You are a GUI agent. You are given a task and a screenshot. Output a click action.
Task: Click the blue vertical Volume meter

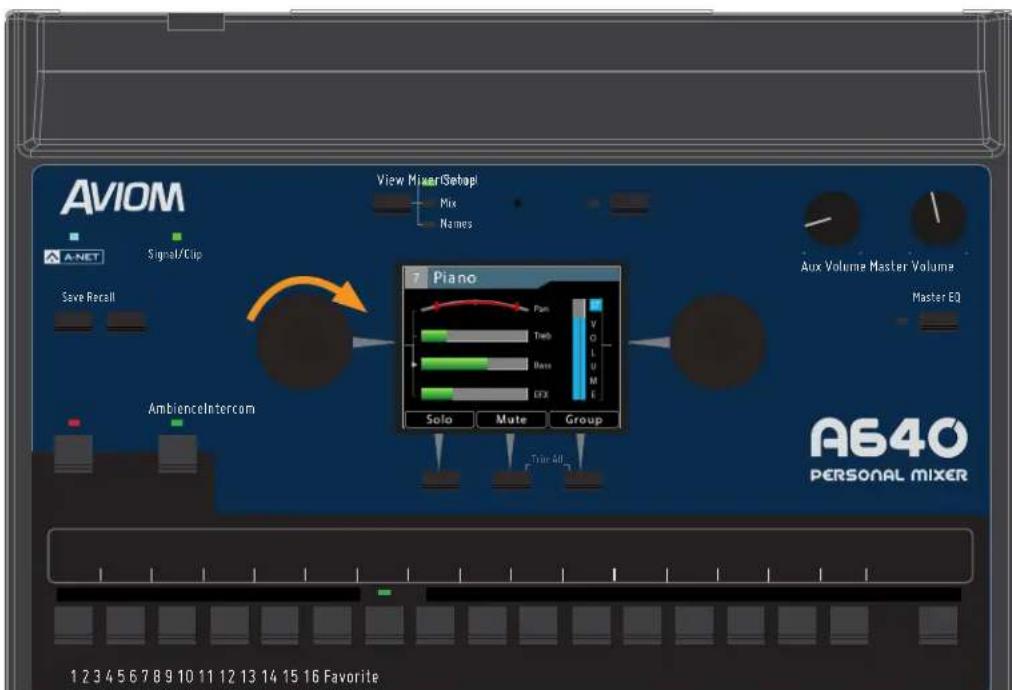coord(579,349)
